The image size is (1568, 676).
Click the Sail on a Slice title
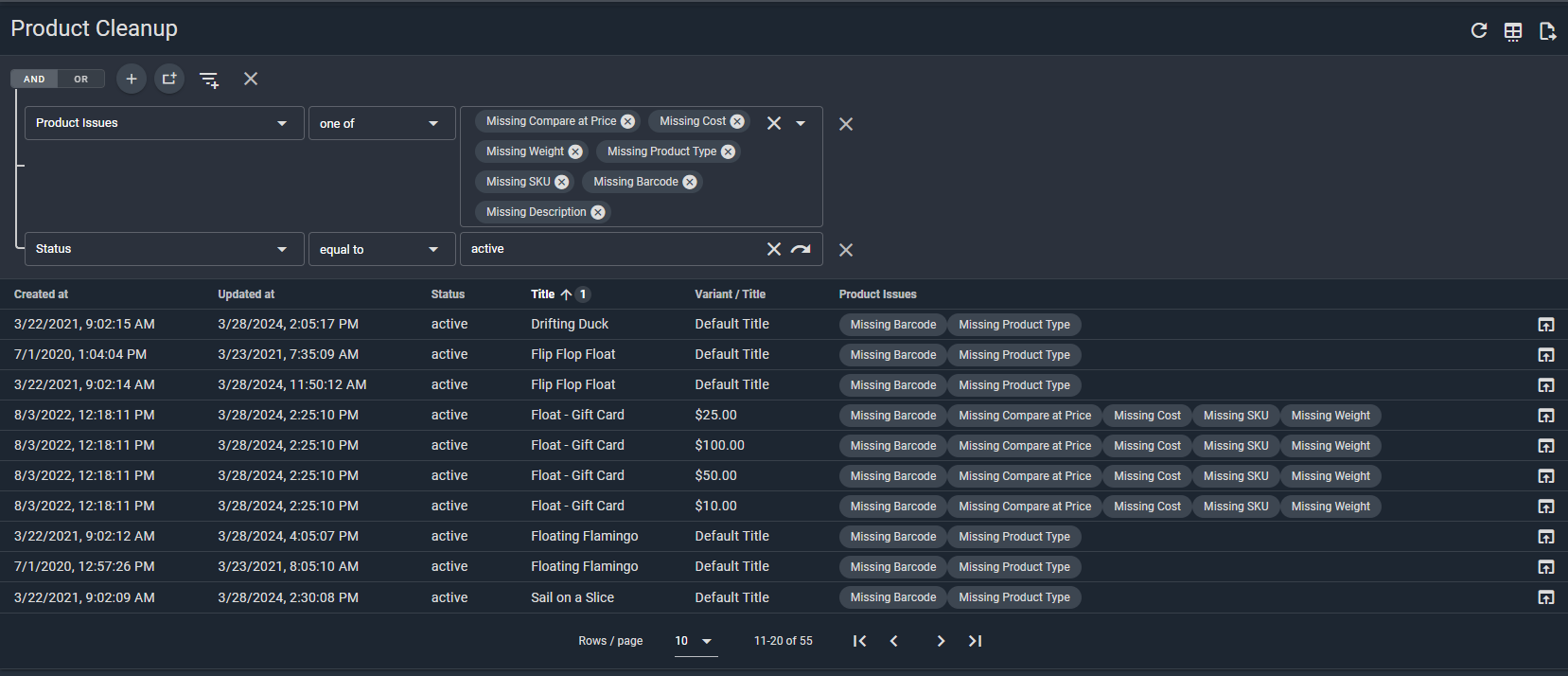(x=573, y=597)
